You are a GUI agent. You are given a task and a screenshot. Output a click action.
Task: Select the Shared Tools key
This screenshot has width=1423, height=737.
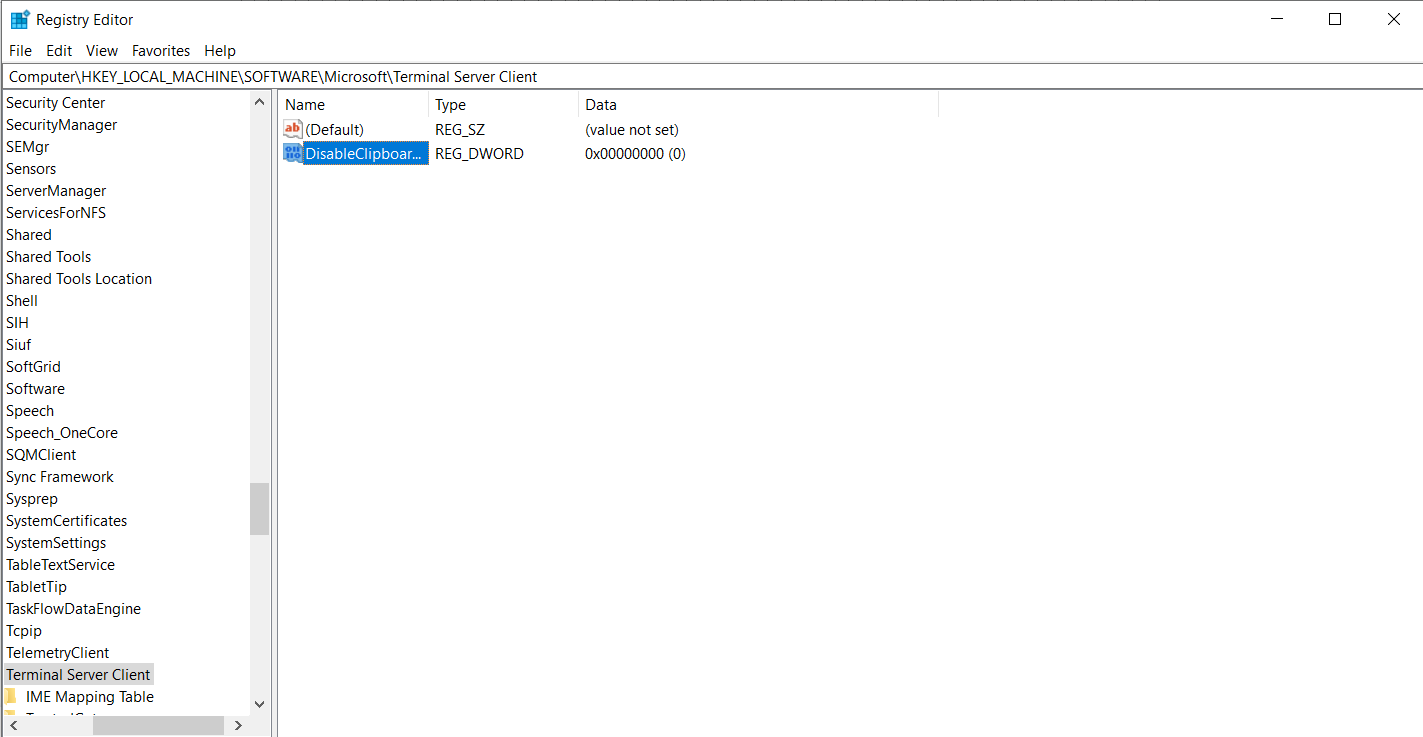pyautogui.click(x=48, y=257)
